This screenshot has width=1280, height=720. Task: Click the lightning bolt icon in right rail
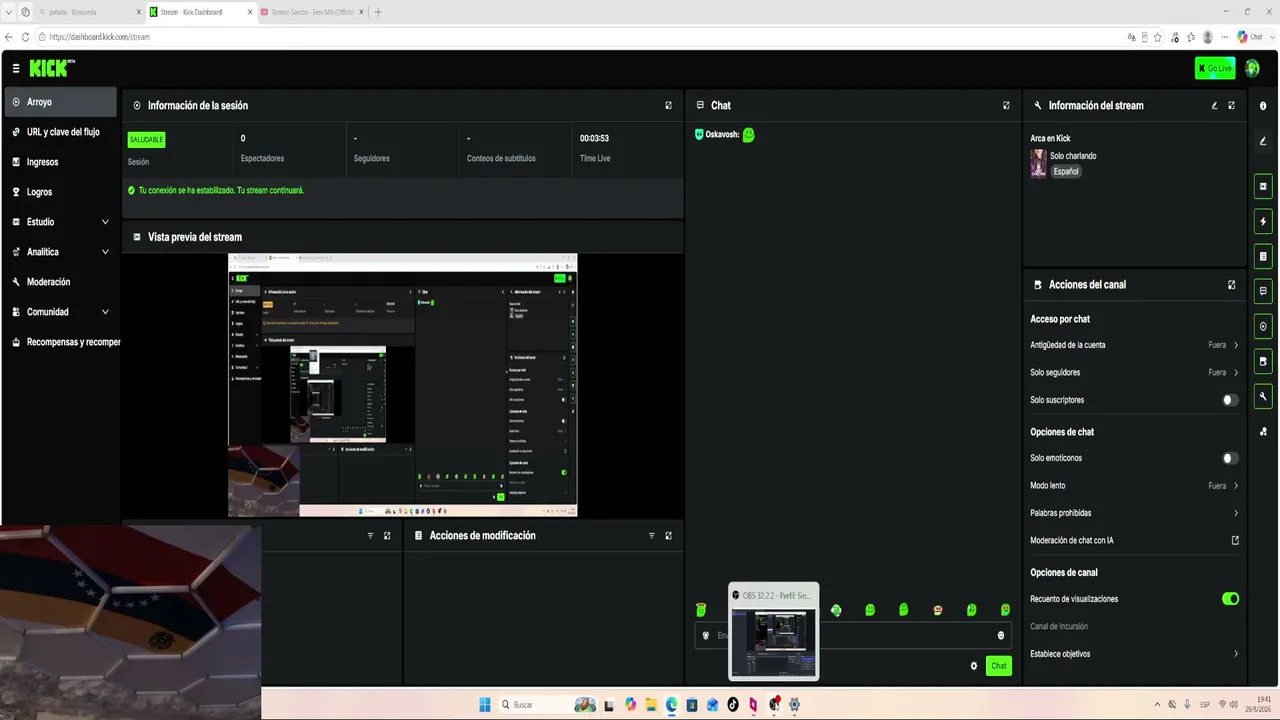[x=1263, y=221]
